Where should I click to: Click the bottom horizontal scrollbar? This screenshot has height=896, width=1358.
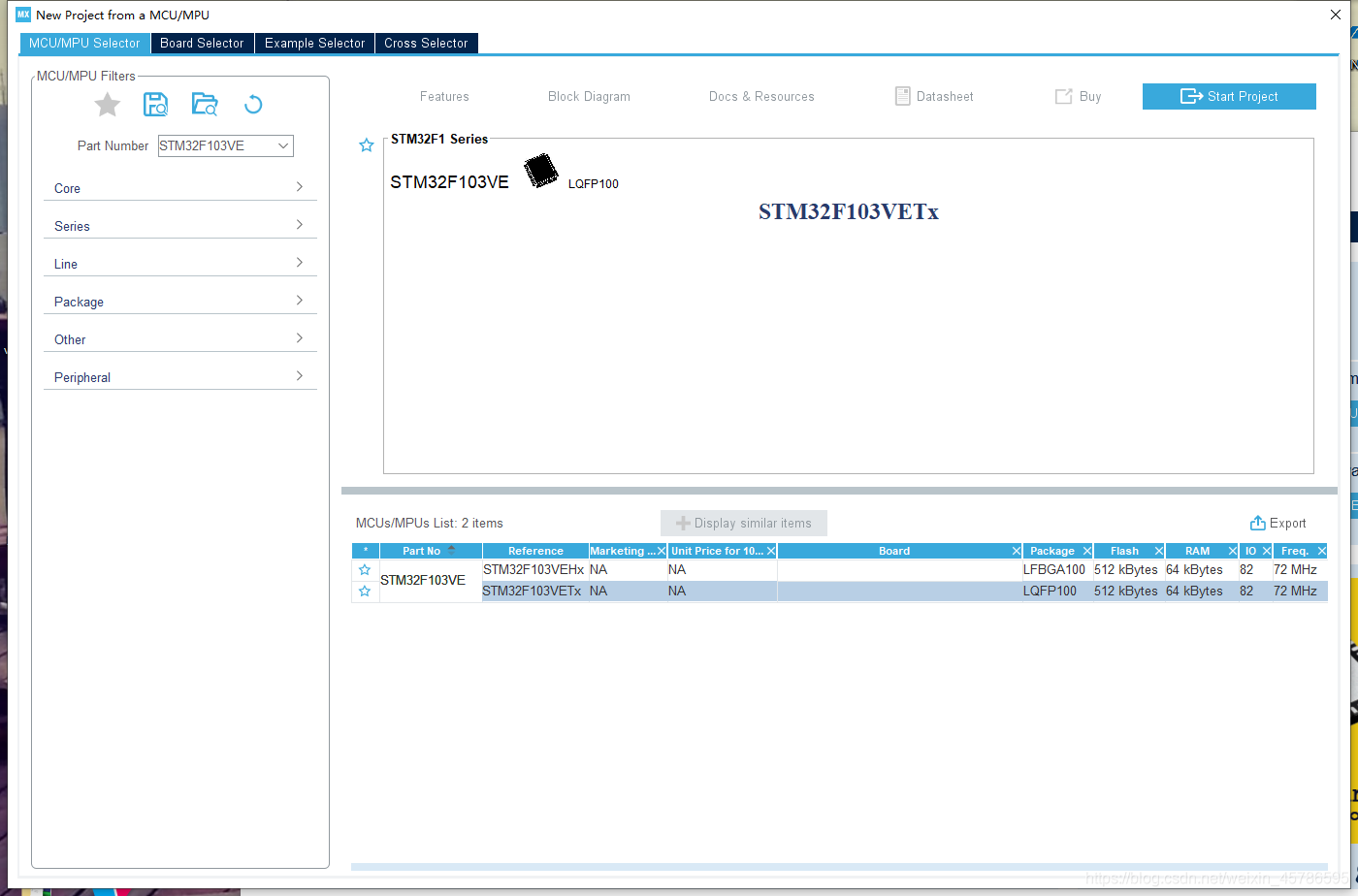[839, 867]
